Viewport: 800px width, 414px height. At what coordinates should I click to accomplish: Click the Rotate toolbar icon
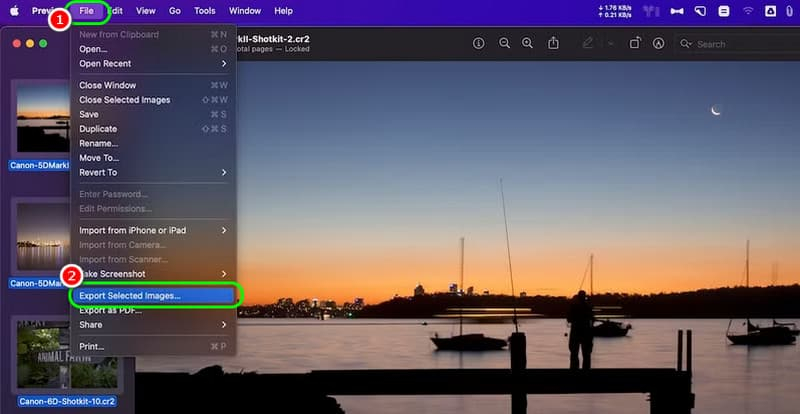(635, 43)
